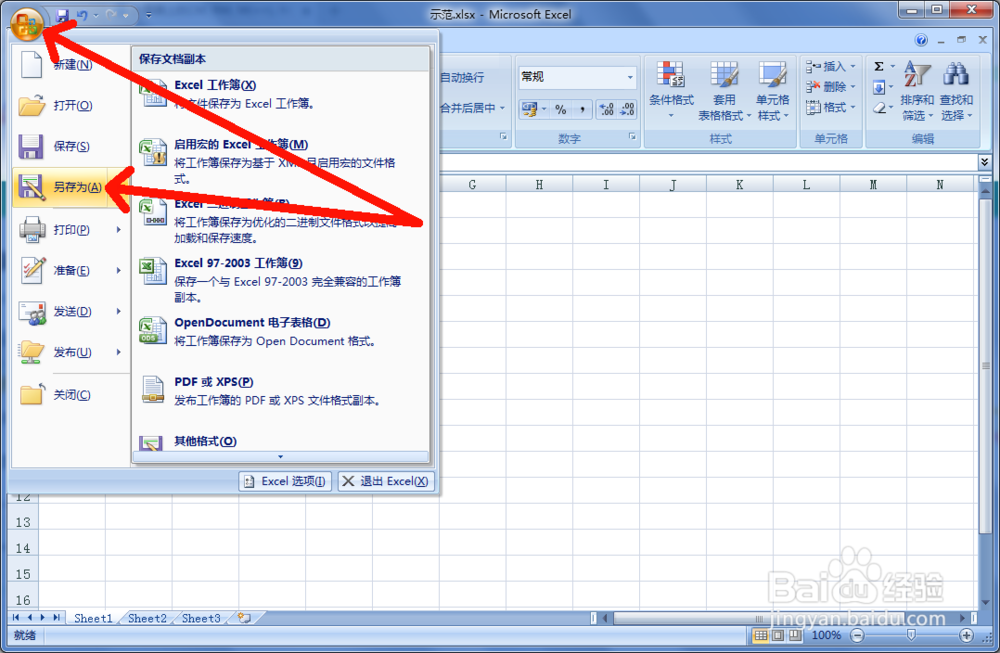Choose 其他格式(O) option
The height and width of the screenshot is (653, 1000).
click(281, 441)
